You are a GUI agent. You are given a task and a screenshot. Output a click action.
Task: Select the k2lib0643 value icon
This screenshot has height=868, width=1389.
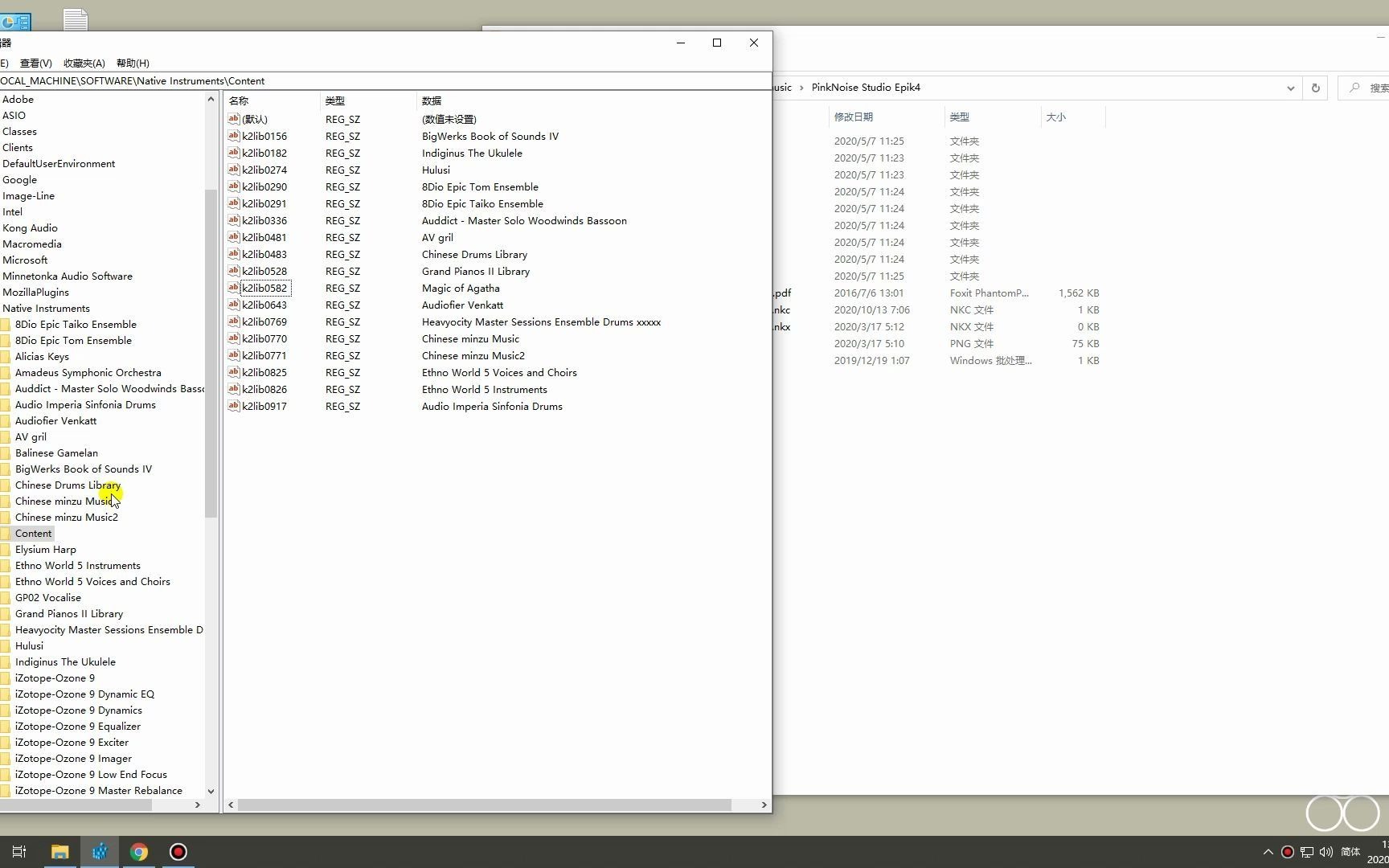click(x=234, y=305)
